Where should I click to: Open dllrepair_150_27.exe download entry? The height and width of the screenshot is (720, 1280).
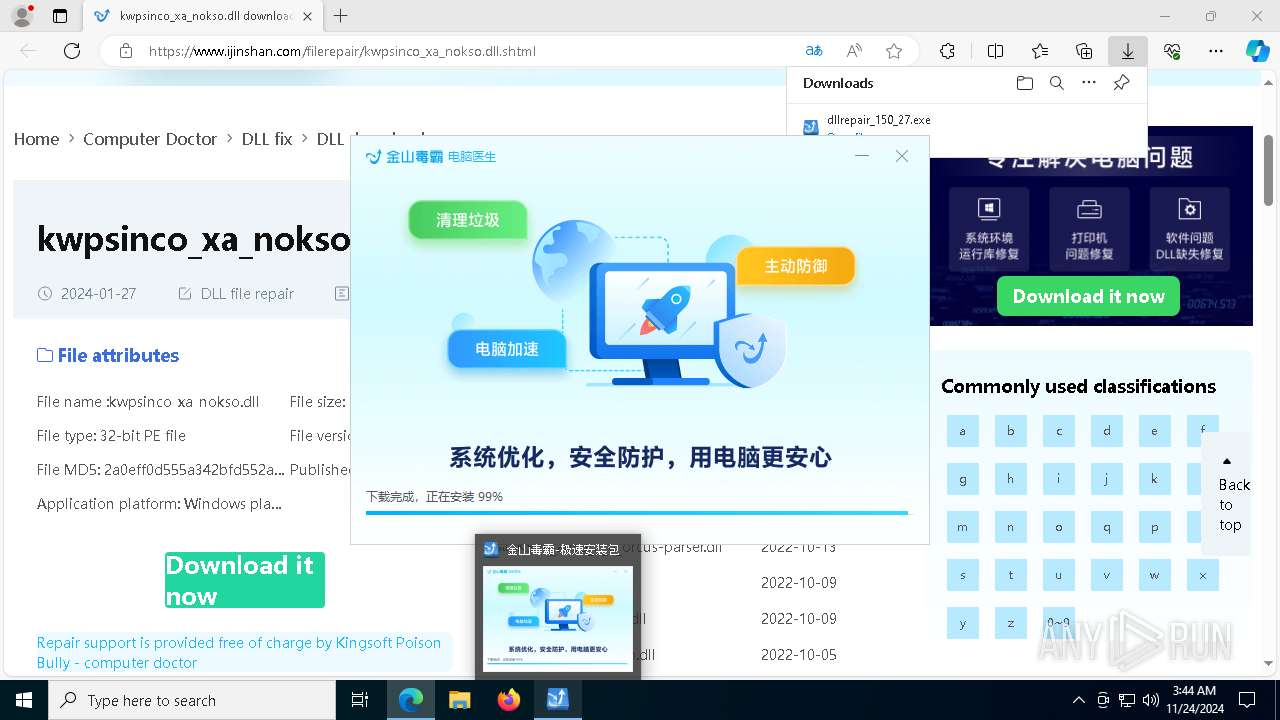[x=878, y=120]
